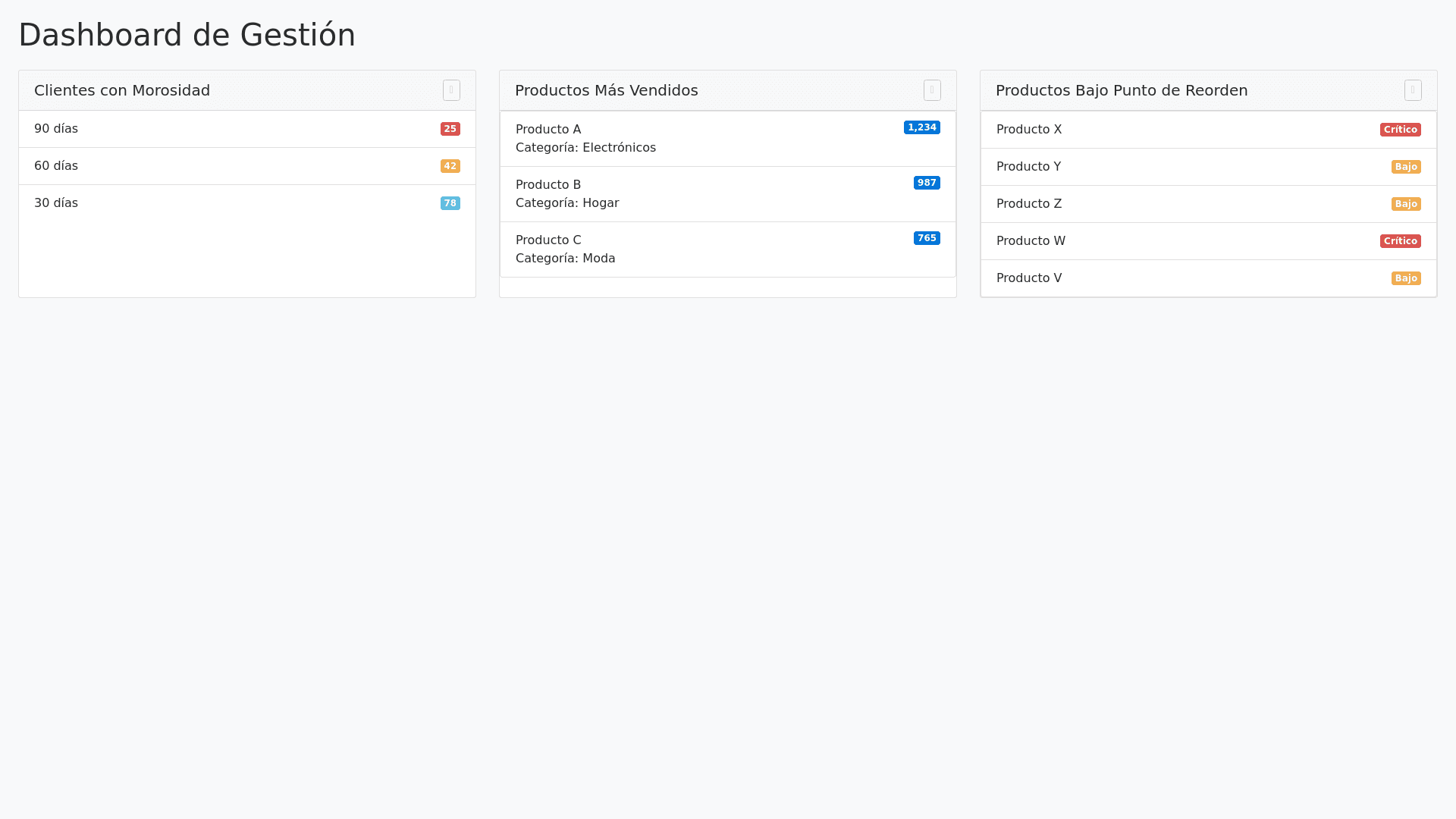Click the Productos Más Vendidos header icon button
Image resolution: width=1456 pixels, height=819 pixels.
point(932,90)
